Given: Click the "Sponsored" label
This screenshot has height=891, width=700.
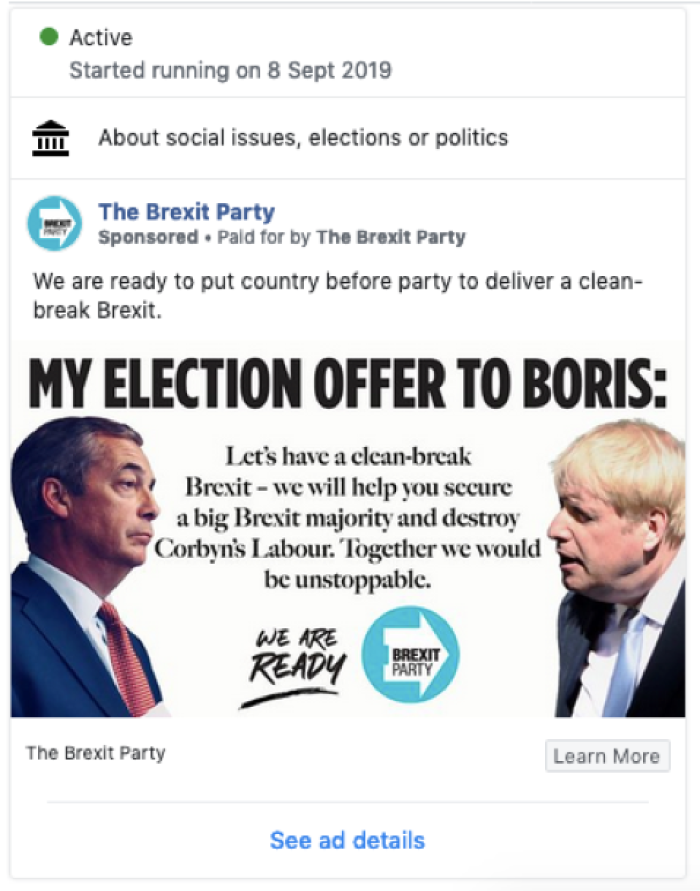Looking at the screenshot, I should click(148, 238).
